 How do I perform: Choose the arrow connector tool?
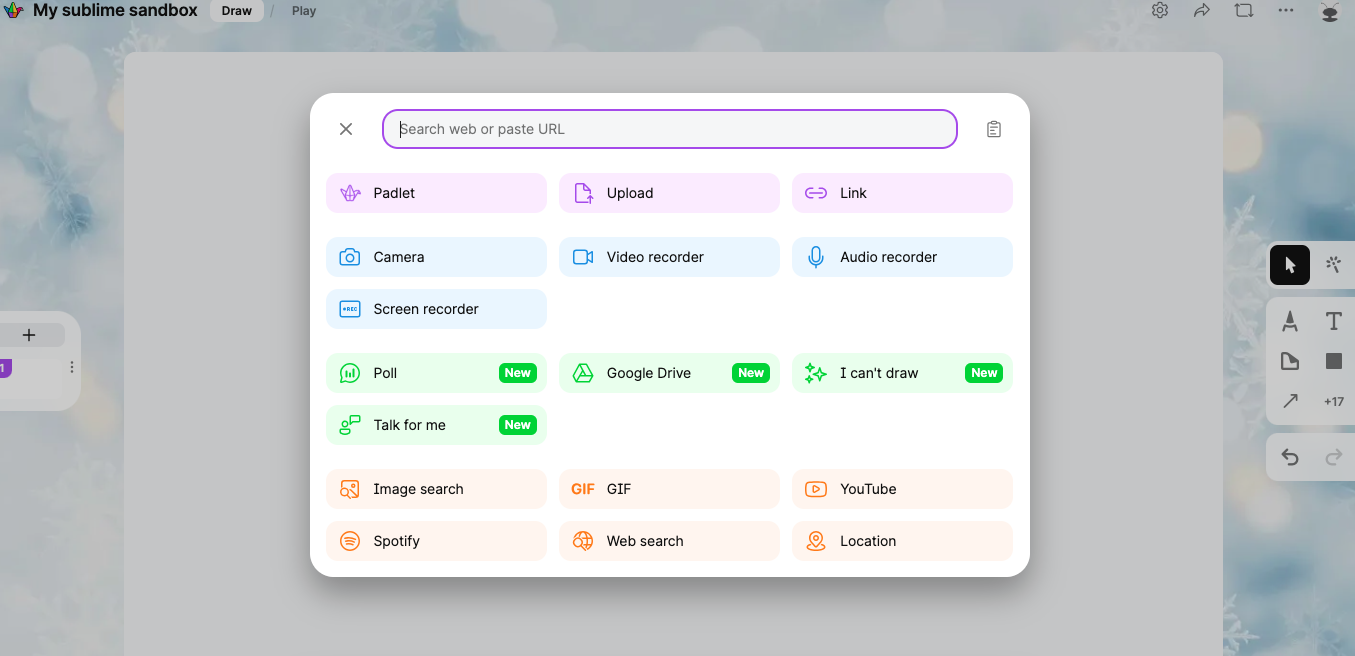(x=1289, y=401)
